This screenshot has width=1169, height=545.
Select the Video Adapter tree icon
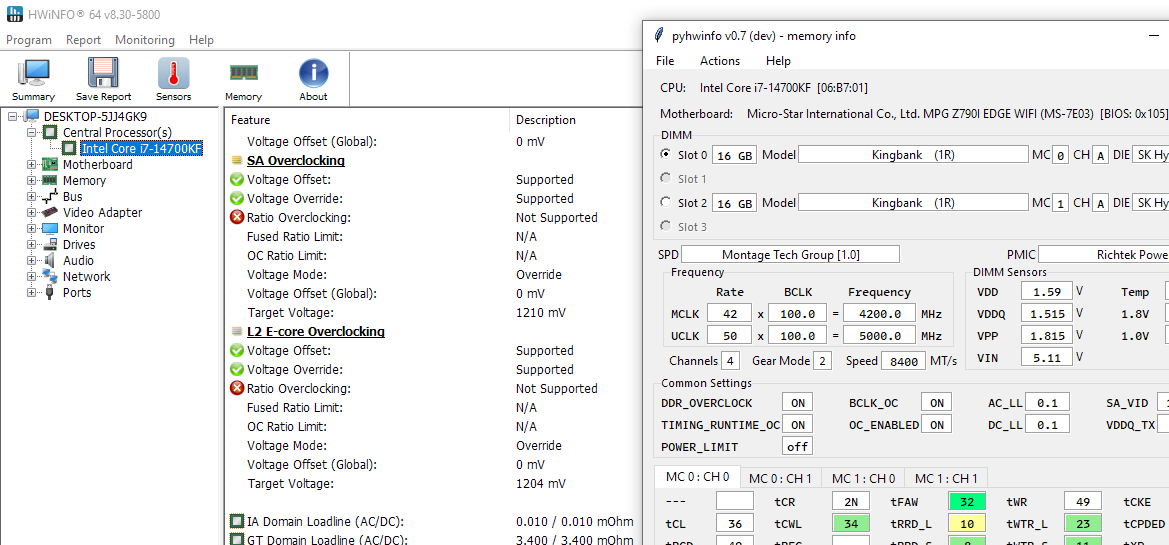point(49,213)
